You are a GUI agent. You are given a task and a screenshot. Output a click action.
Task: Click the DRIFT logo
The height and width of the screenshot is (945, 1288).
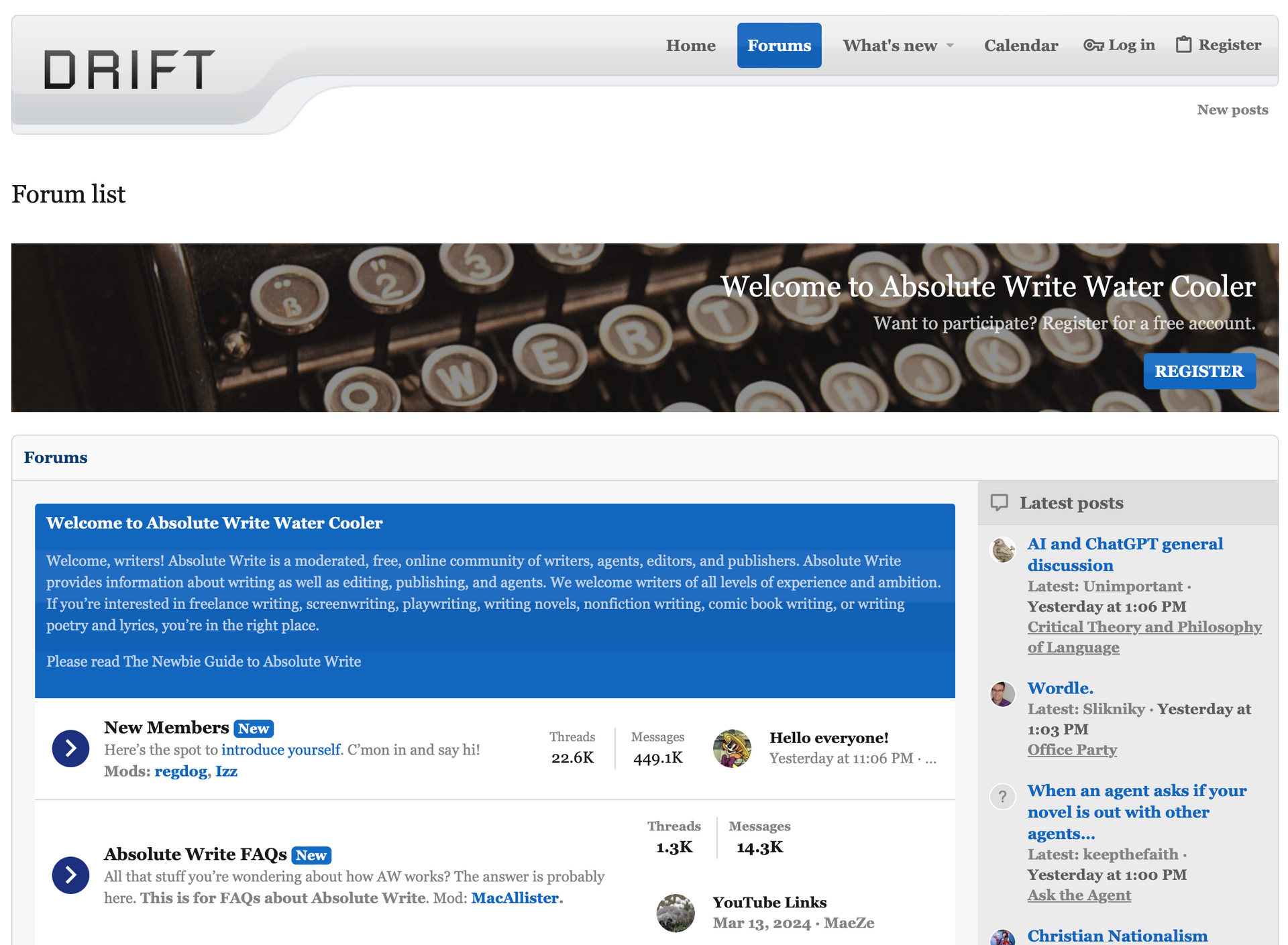point(129,70)
